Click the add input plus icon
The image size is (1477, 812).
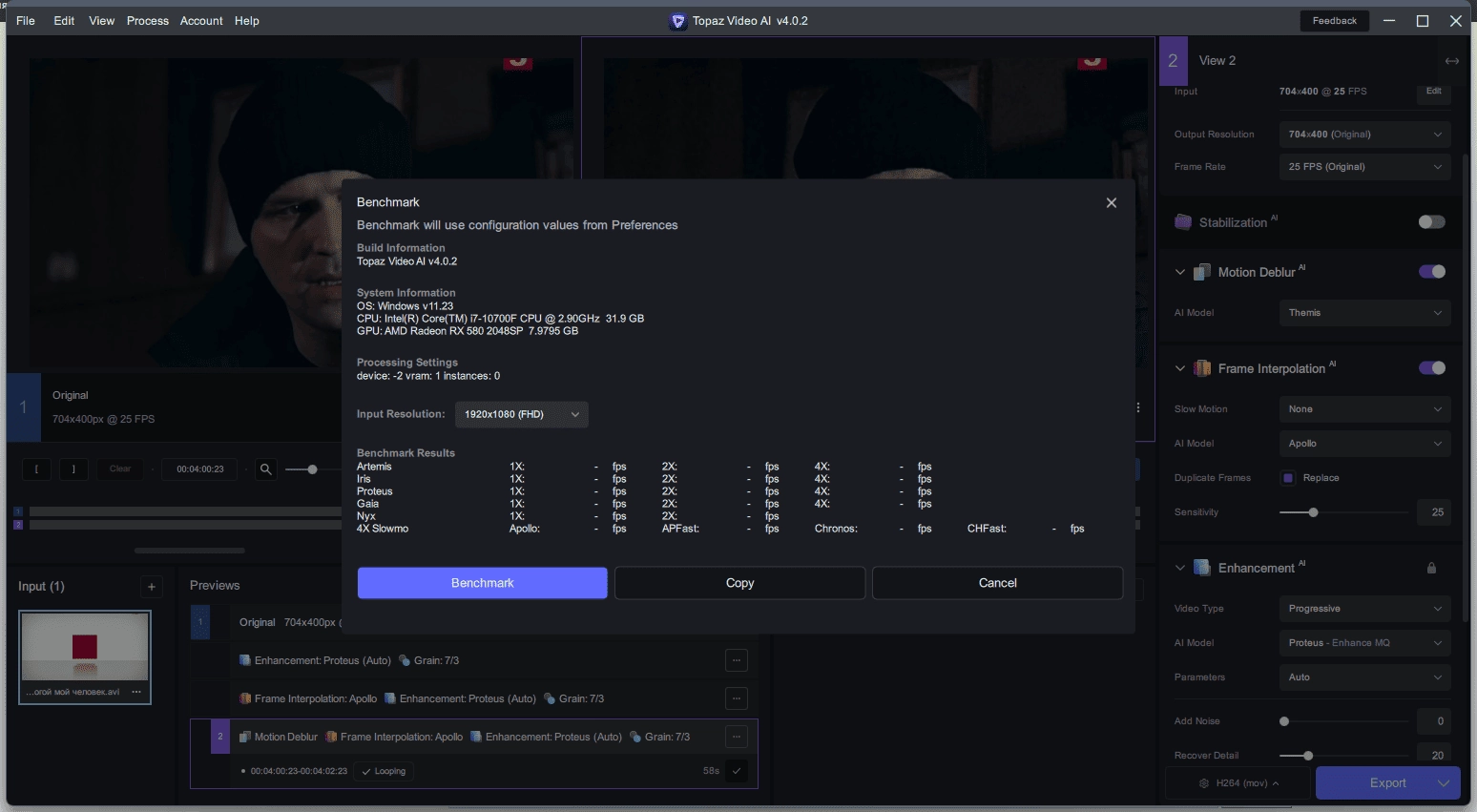pos(151,587)
